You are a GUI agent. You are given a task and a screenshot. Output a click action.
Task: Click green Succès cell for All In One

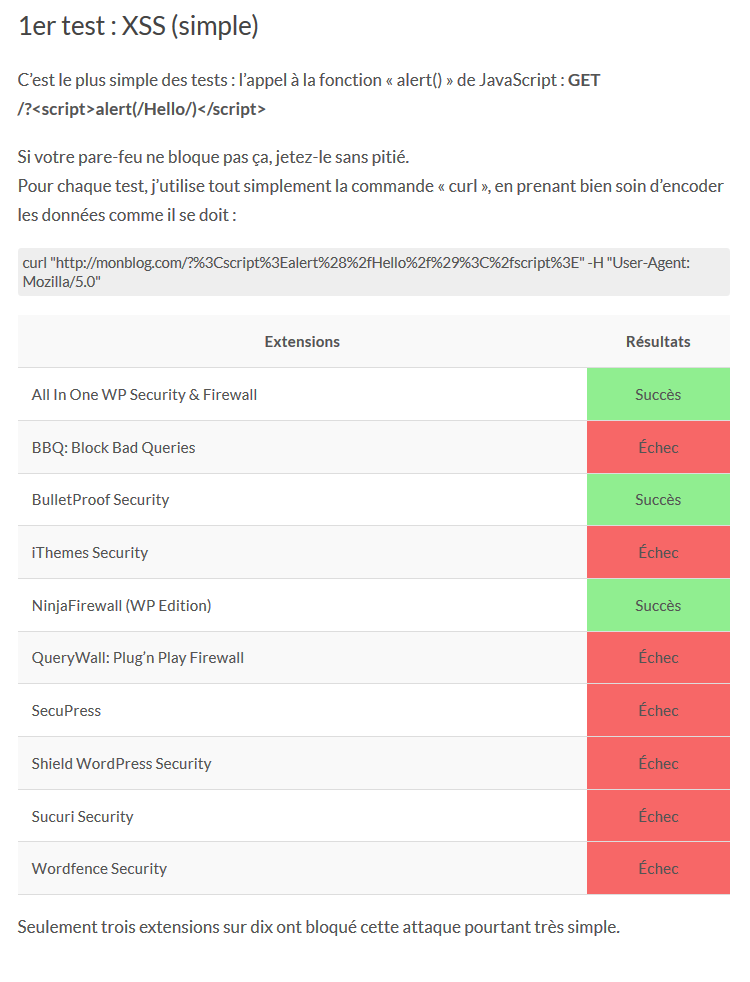(x=658, y=395)
